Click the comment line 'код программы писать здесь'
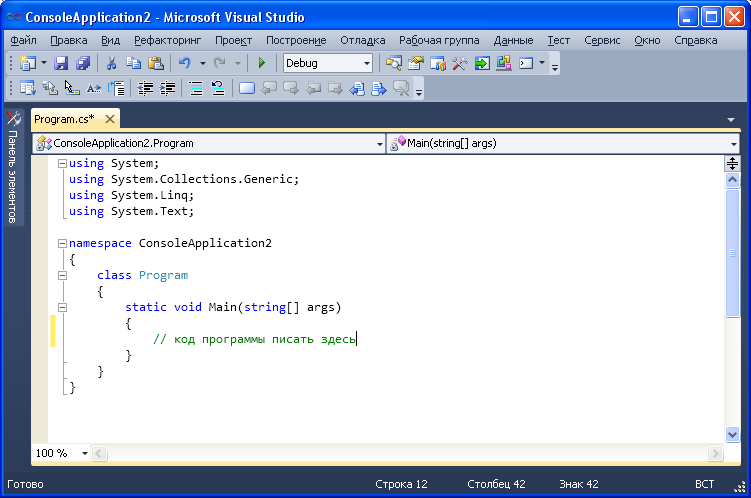Screen dimensions: 751x498 (254, 340)
